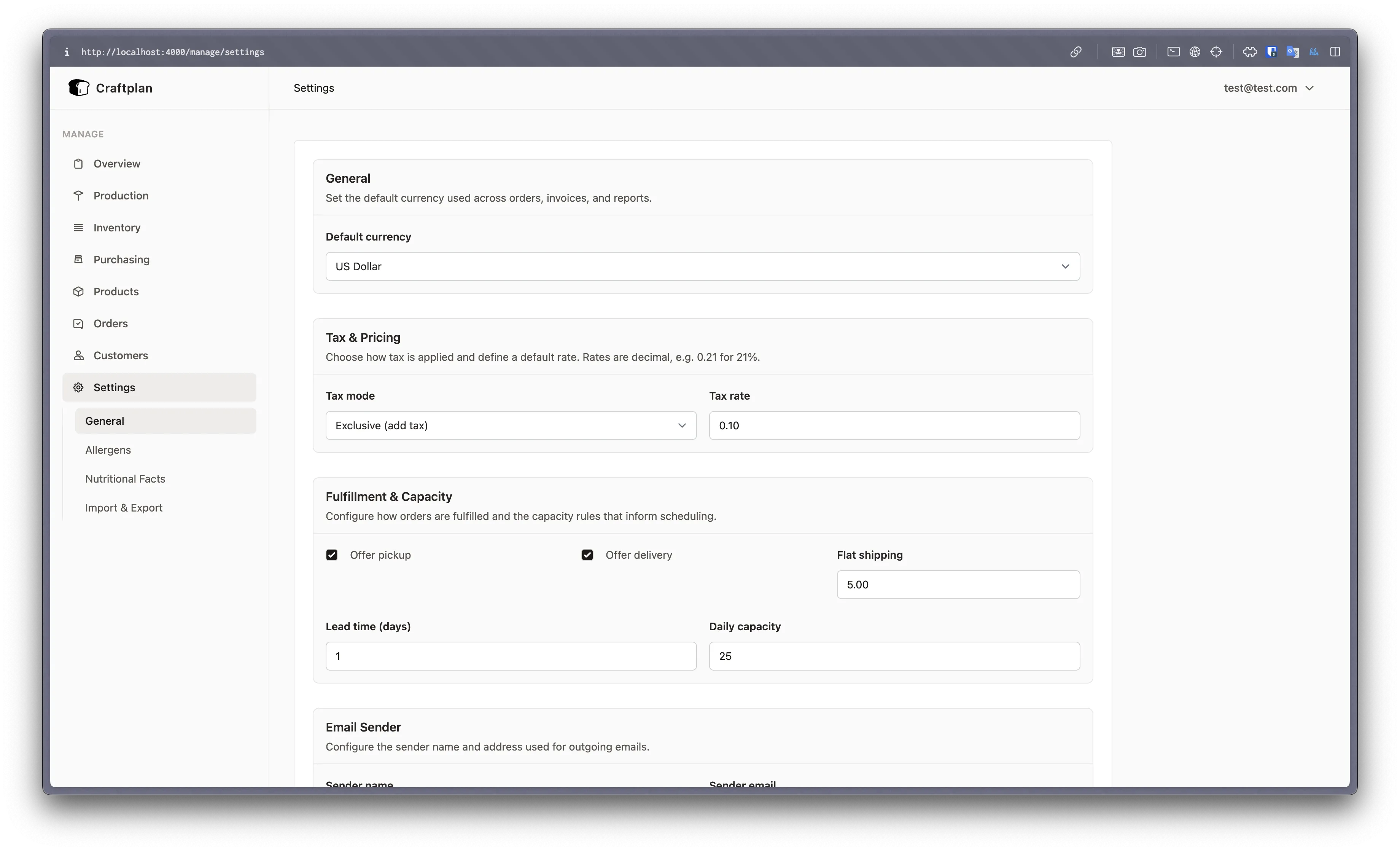Switch to the Allergens settings tab
Image resolution: width=1400 pixels, height=851 pixels.
(108, 449)
